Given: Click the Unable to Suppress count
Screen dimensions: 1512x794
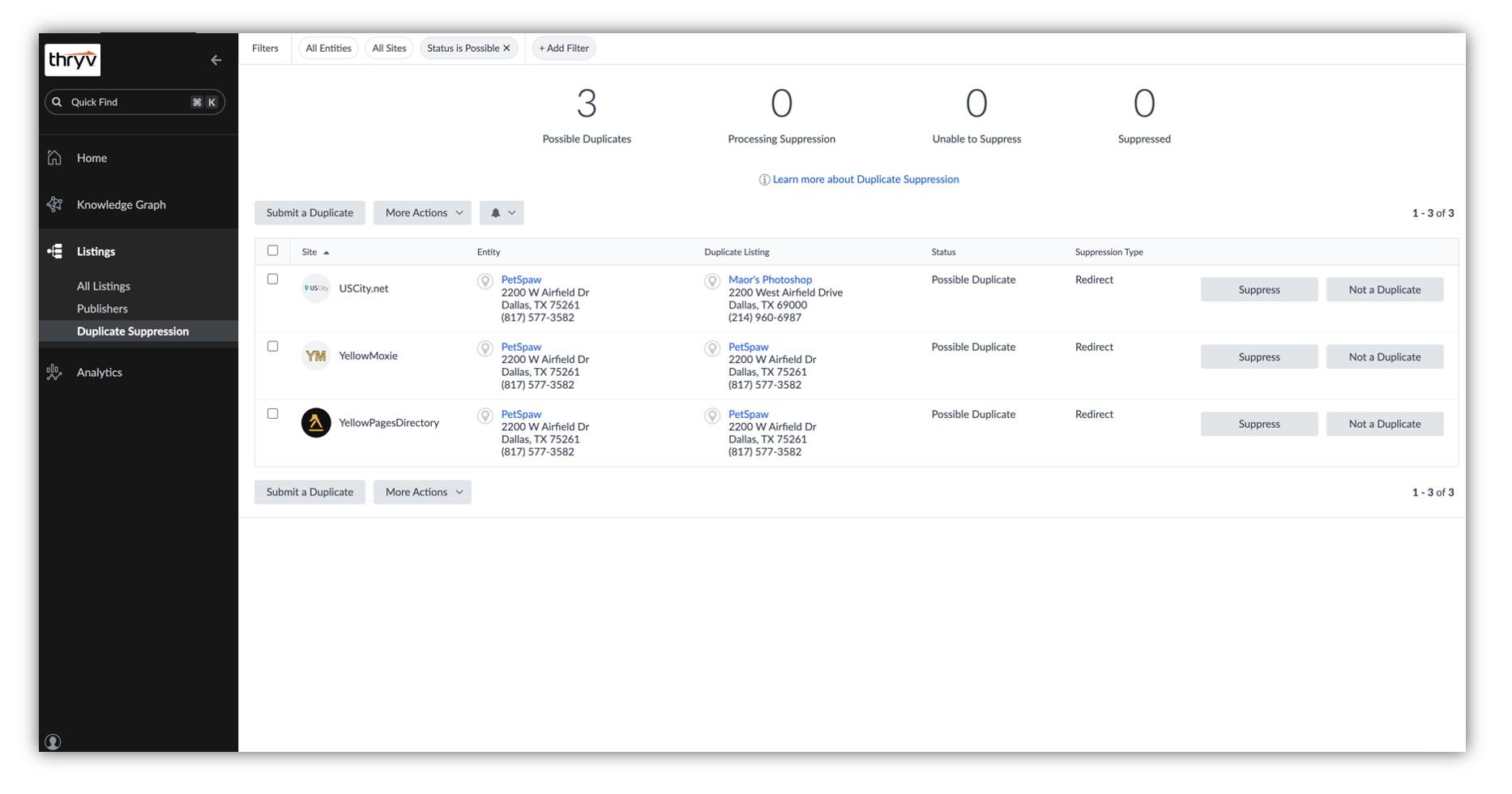Looking at the screenshot, I should tap(976, 104).
